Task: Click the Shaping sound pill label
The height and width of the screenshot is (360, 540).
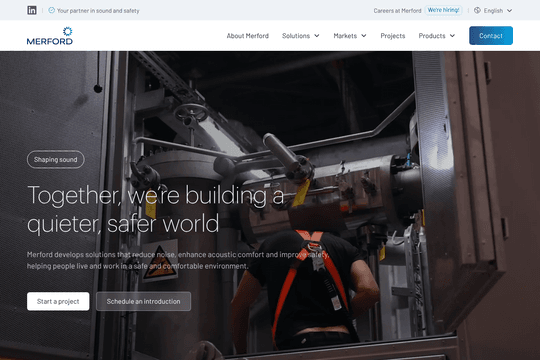Action: (55, 160)
